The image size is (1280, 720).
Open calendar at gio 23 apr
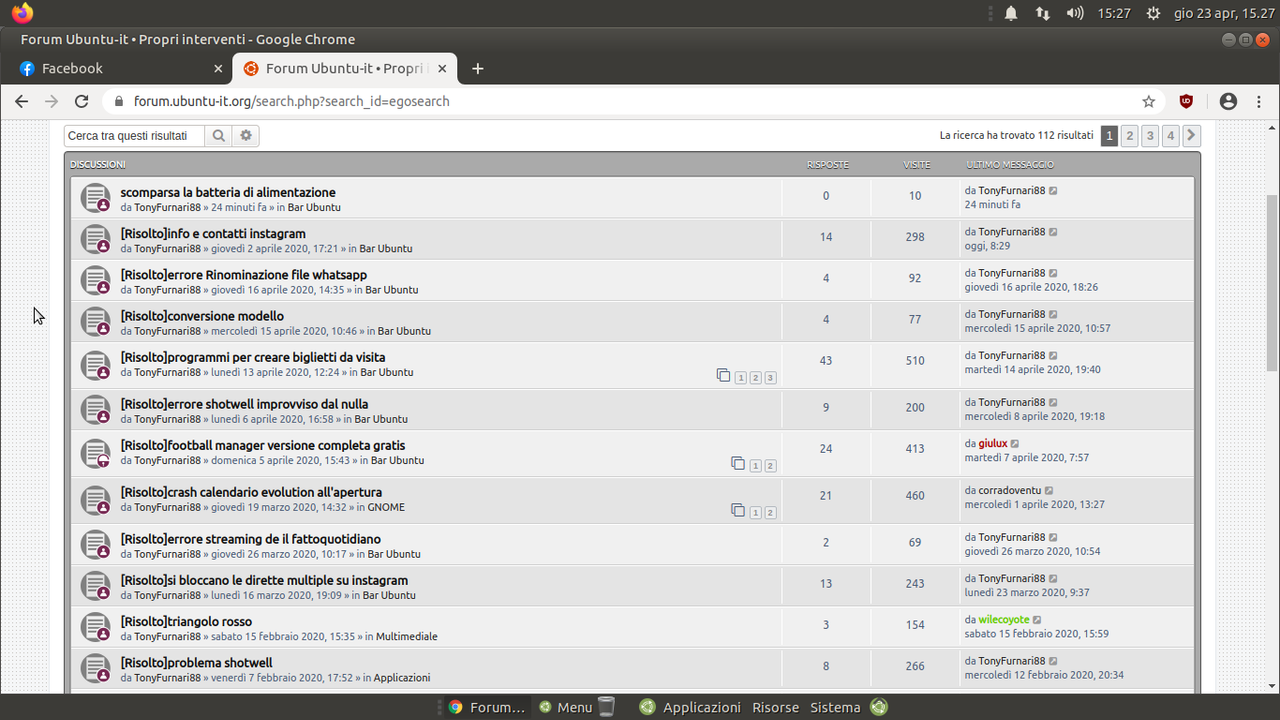point(1223,13)
